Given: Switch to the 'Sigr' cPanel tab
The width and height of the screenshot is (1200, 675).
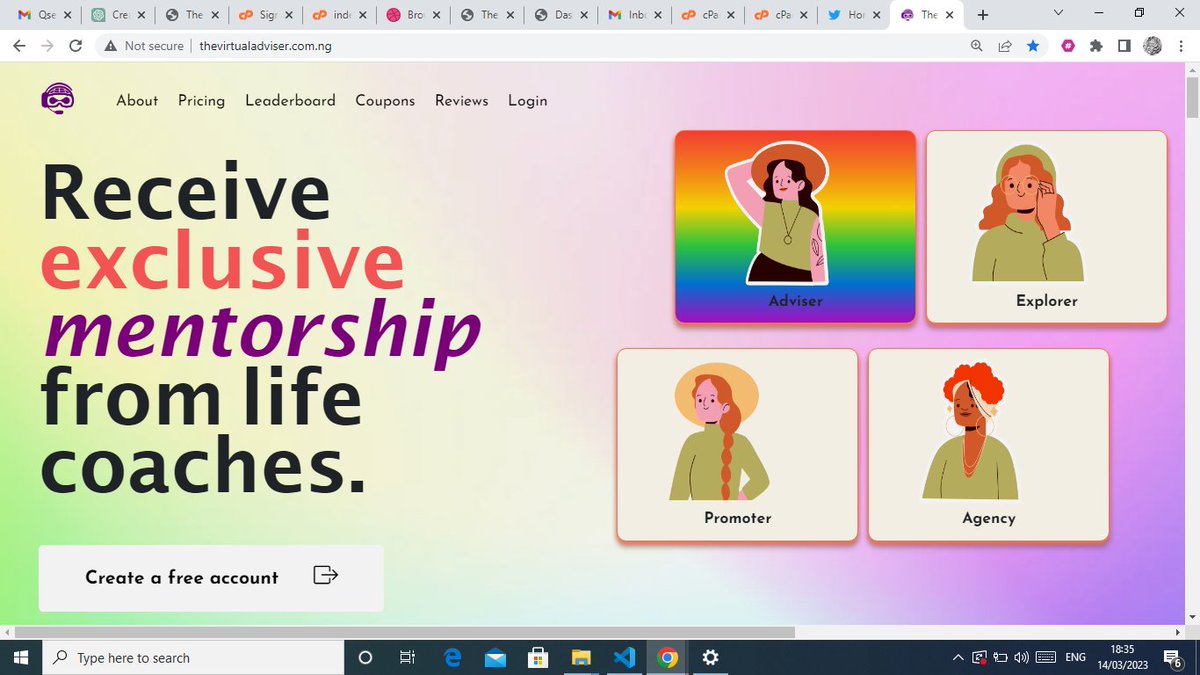Looking at the screenshot, I should [264, 15].
